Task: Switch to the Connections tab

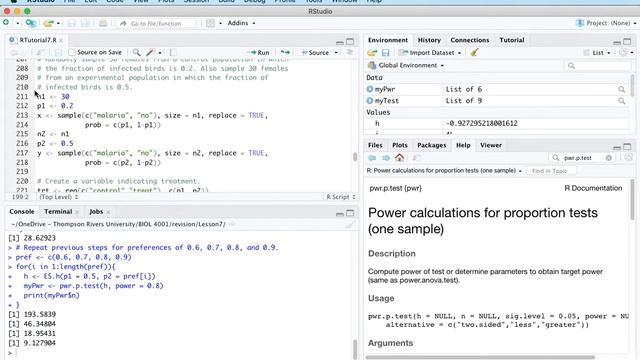Action: pos(469,40)
